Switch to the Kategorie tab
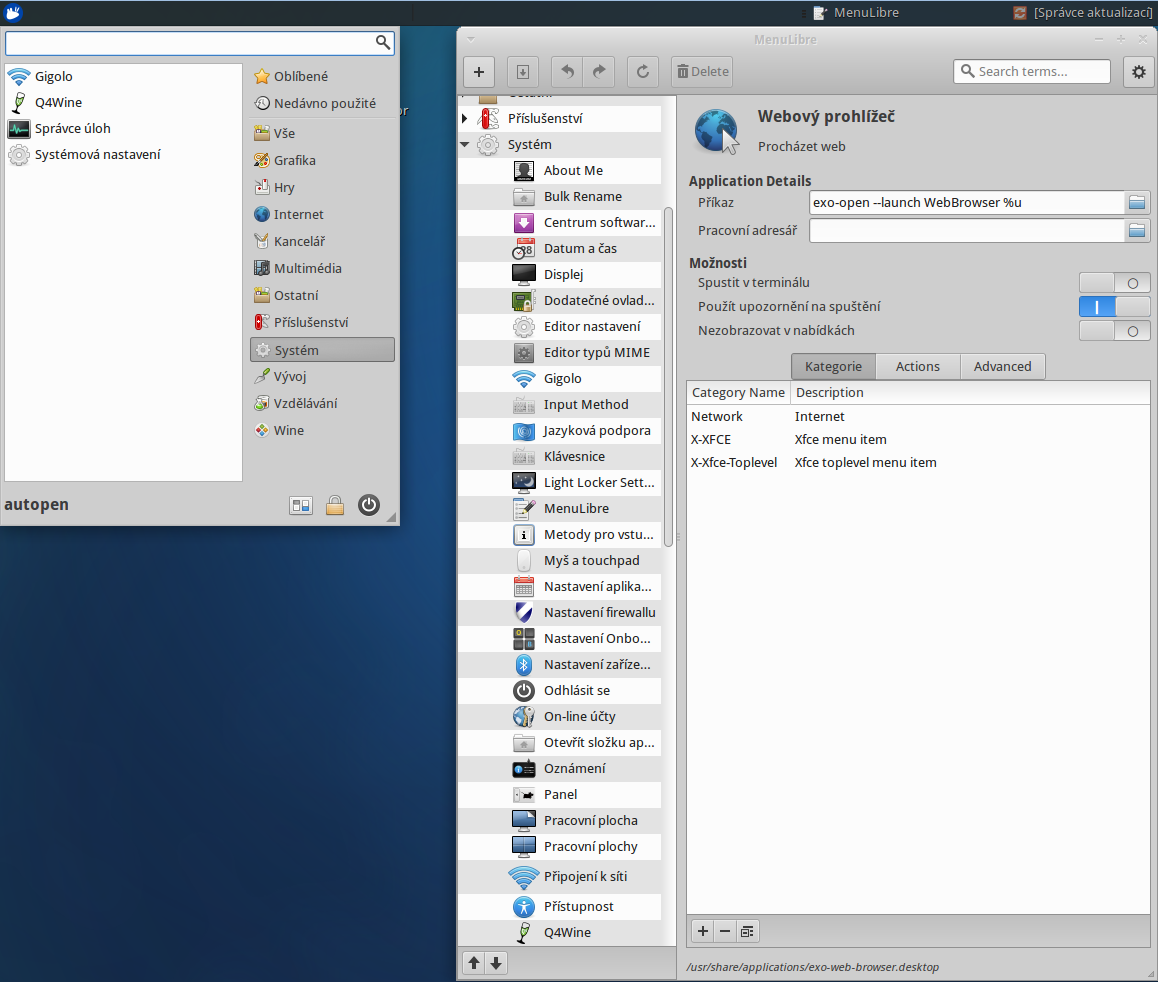Screen dimensions: 1158x982 pos(833,366)
